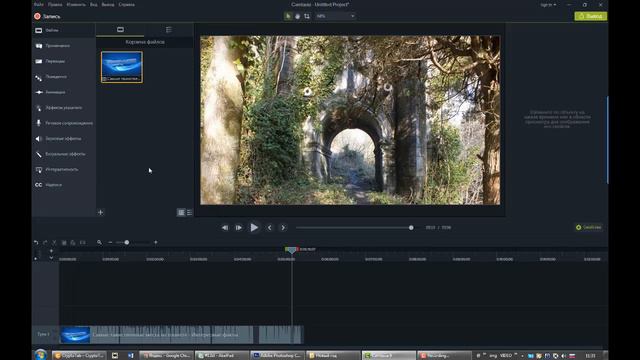Select the hand pan tool above canvas
Viewport: 640px width, 360px height.
click(x=298, y=16)
